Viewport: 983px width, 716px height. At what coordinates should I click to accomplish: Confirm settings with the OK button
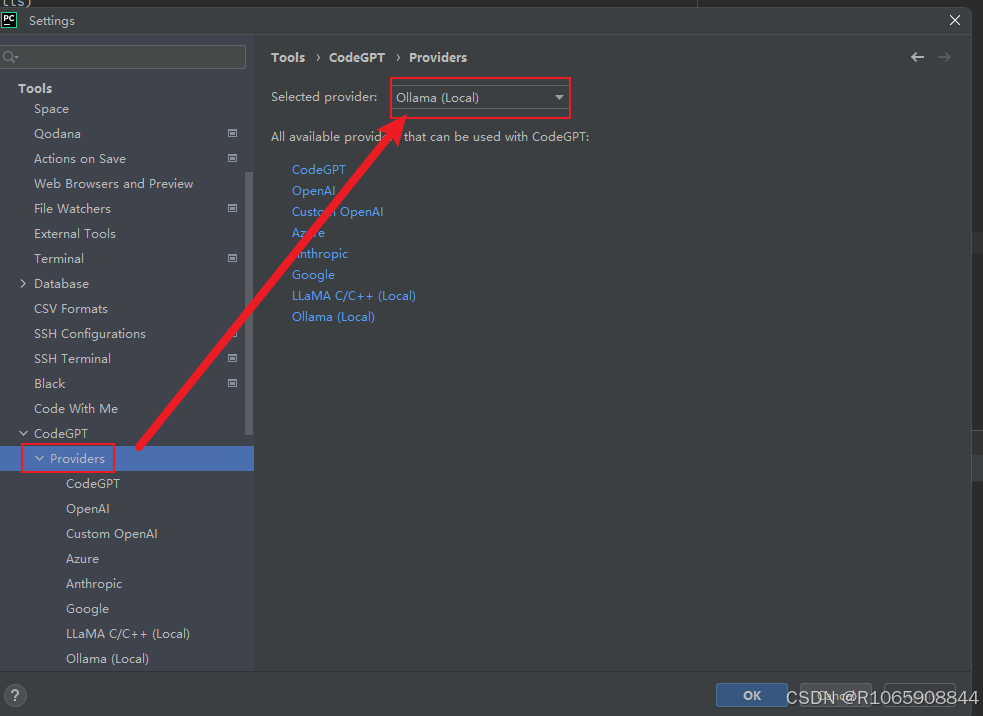coord(752,695)
